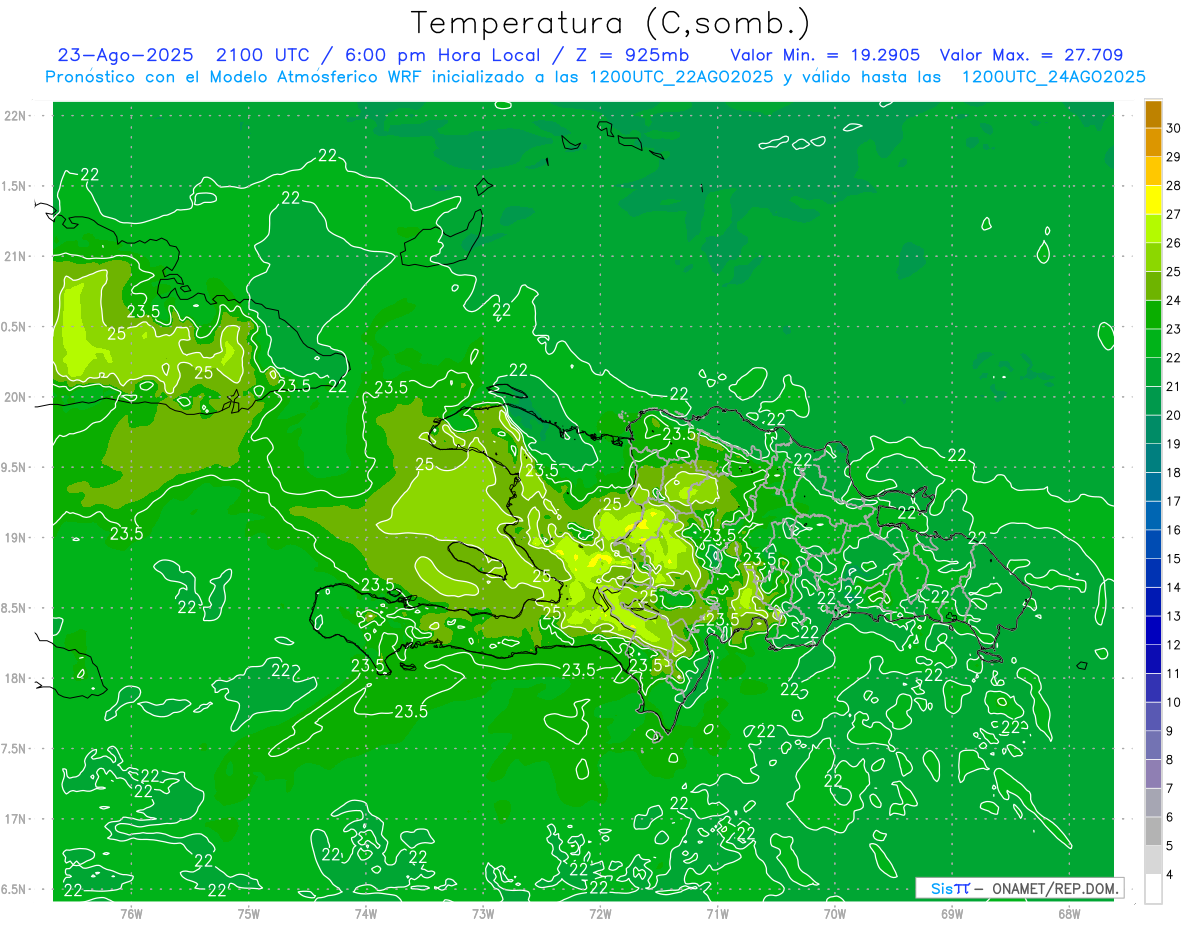Click the '69W' longitude axis label
This screenshot has height=927, width=1200.
point(952,913)
